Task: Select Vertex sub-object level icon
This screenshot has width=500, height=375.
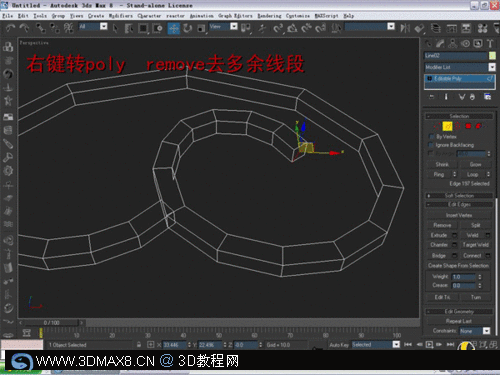Action: pos(436,126)
